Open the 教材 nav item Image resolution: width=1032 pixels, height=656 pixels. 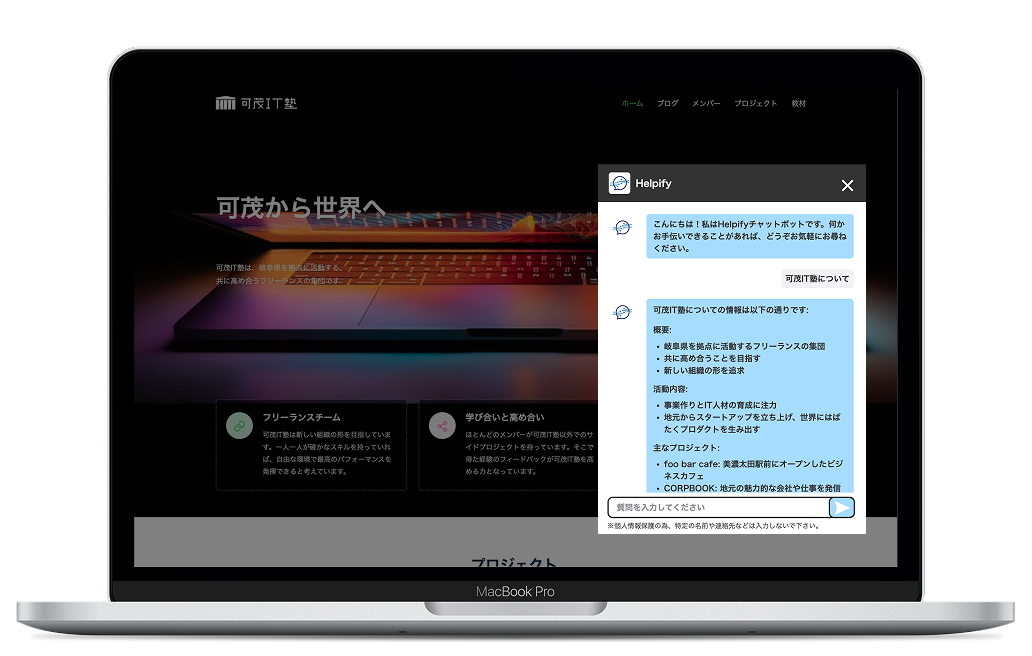tap(798, 103)
